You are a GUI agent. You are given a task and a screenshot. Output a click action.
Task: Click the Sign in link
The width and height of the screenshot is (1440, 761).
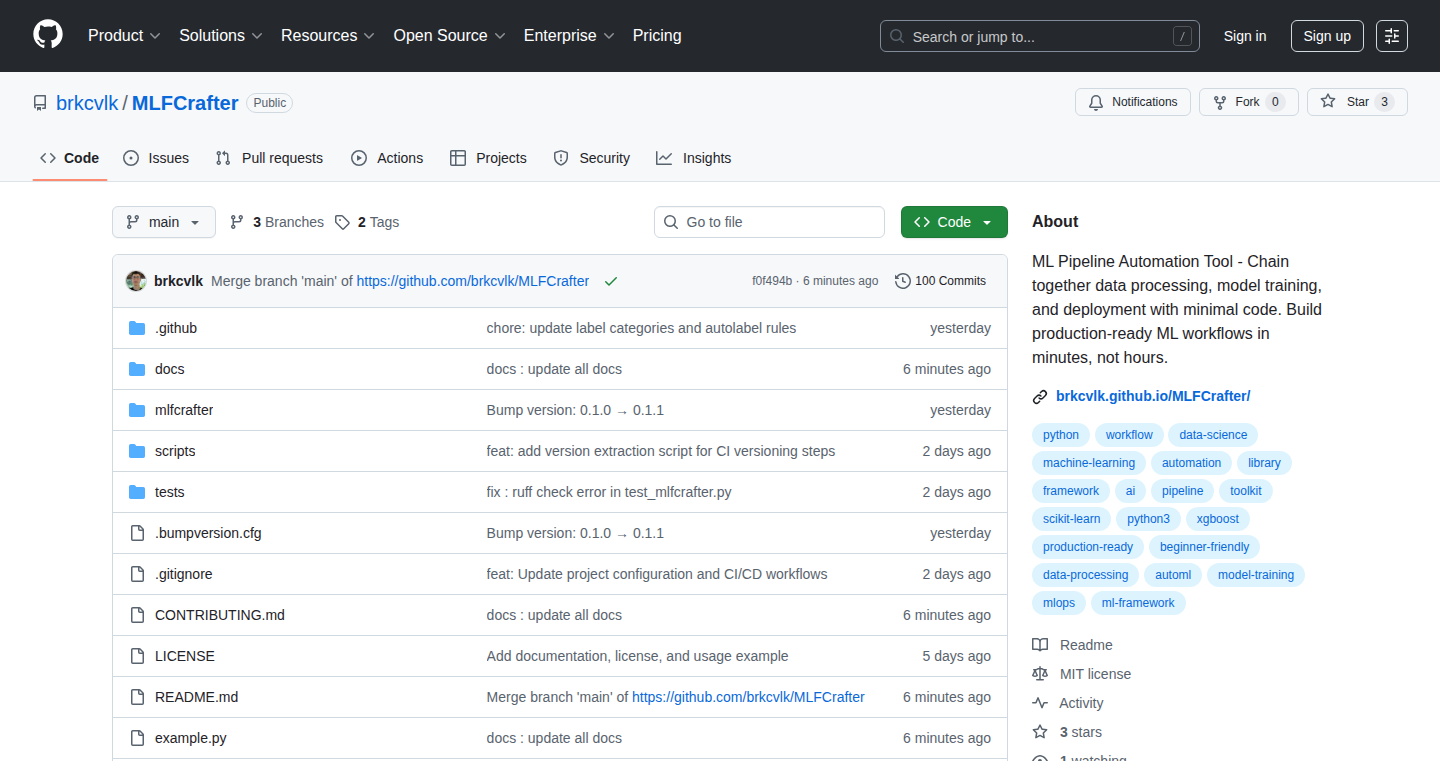coord(1245,36)
